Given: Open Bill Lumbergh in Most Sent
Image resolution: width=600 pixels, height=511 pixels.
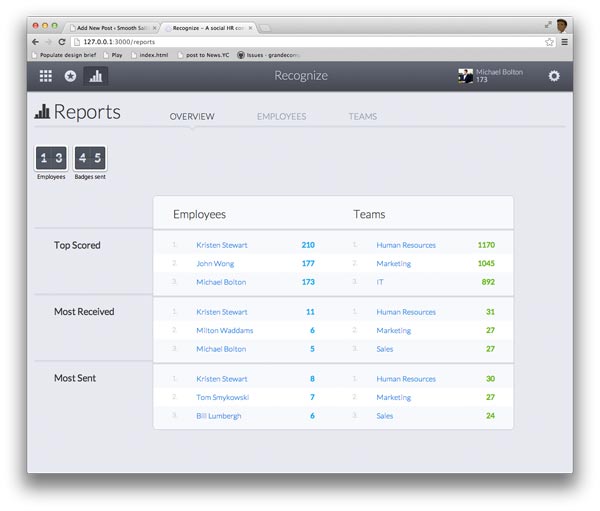Looking at the screenshot, I should 218,416.
